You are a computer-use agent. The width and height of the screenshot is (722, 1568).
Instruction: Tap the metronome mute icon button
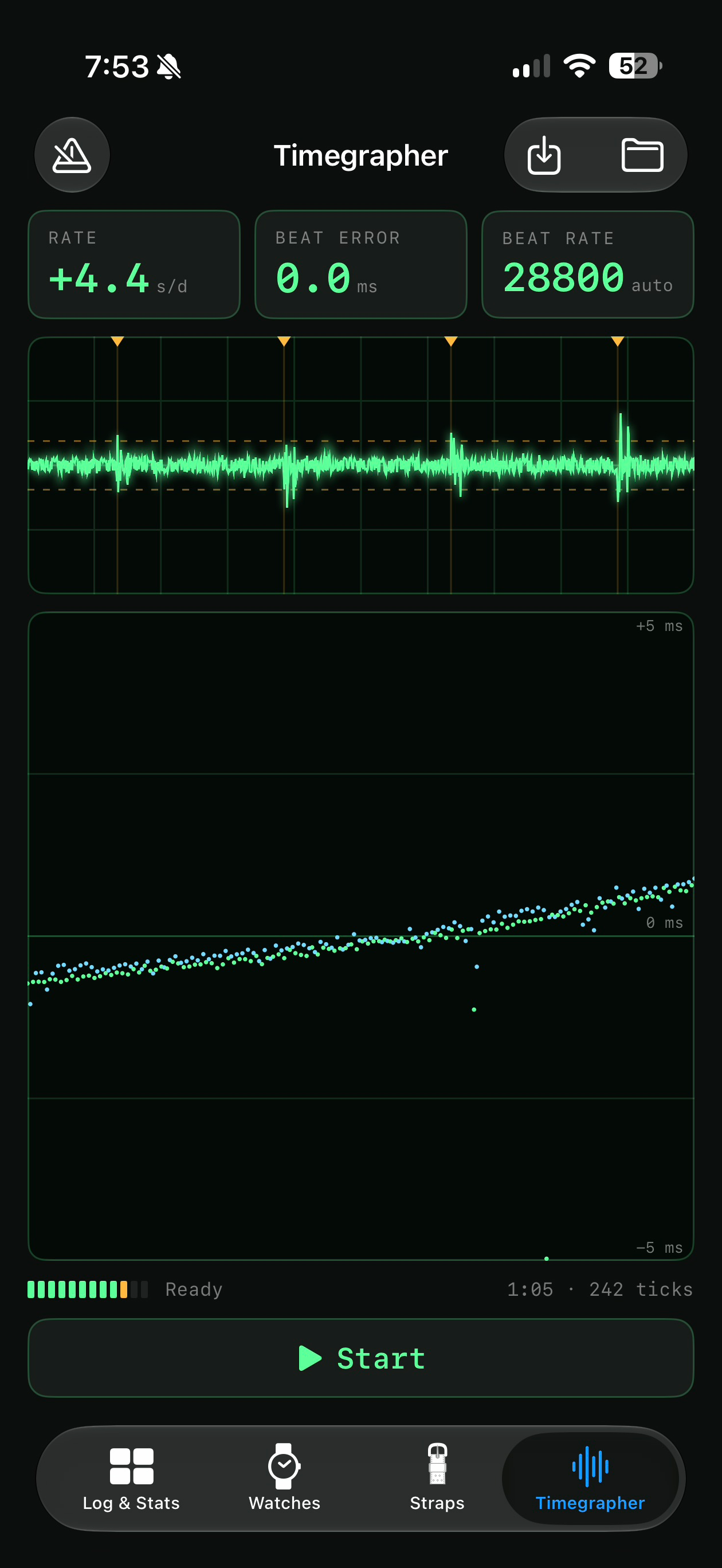click(72, 155)
